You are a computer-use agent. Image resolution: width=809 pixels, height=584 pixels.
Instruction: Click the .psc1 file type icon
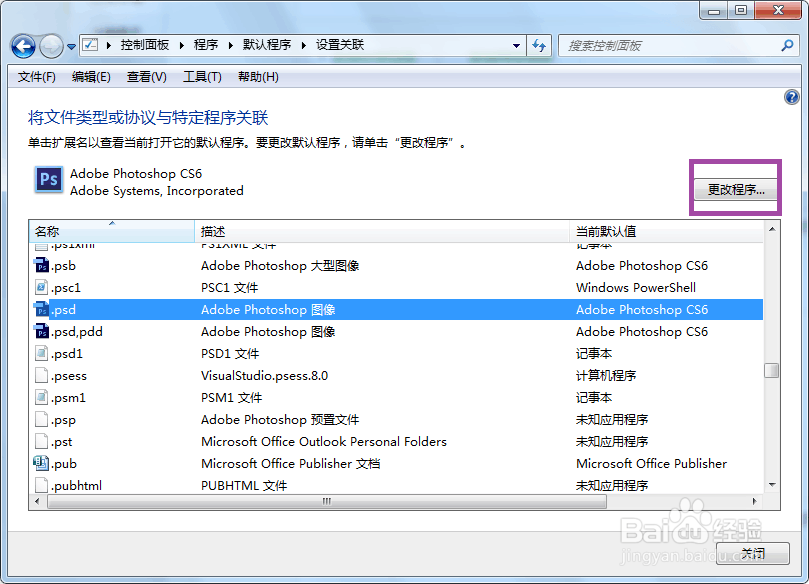pyautogui.click(x=41, y=287)
